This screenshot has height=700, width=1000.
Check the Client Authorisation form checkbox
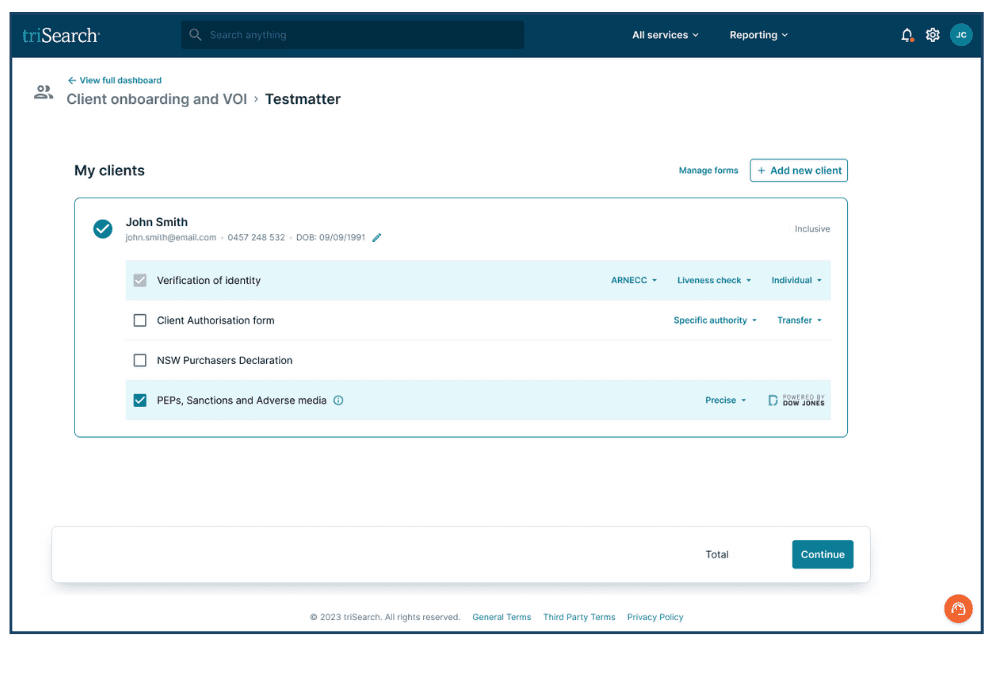(x=140, y=320)
